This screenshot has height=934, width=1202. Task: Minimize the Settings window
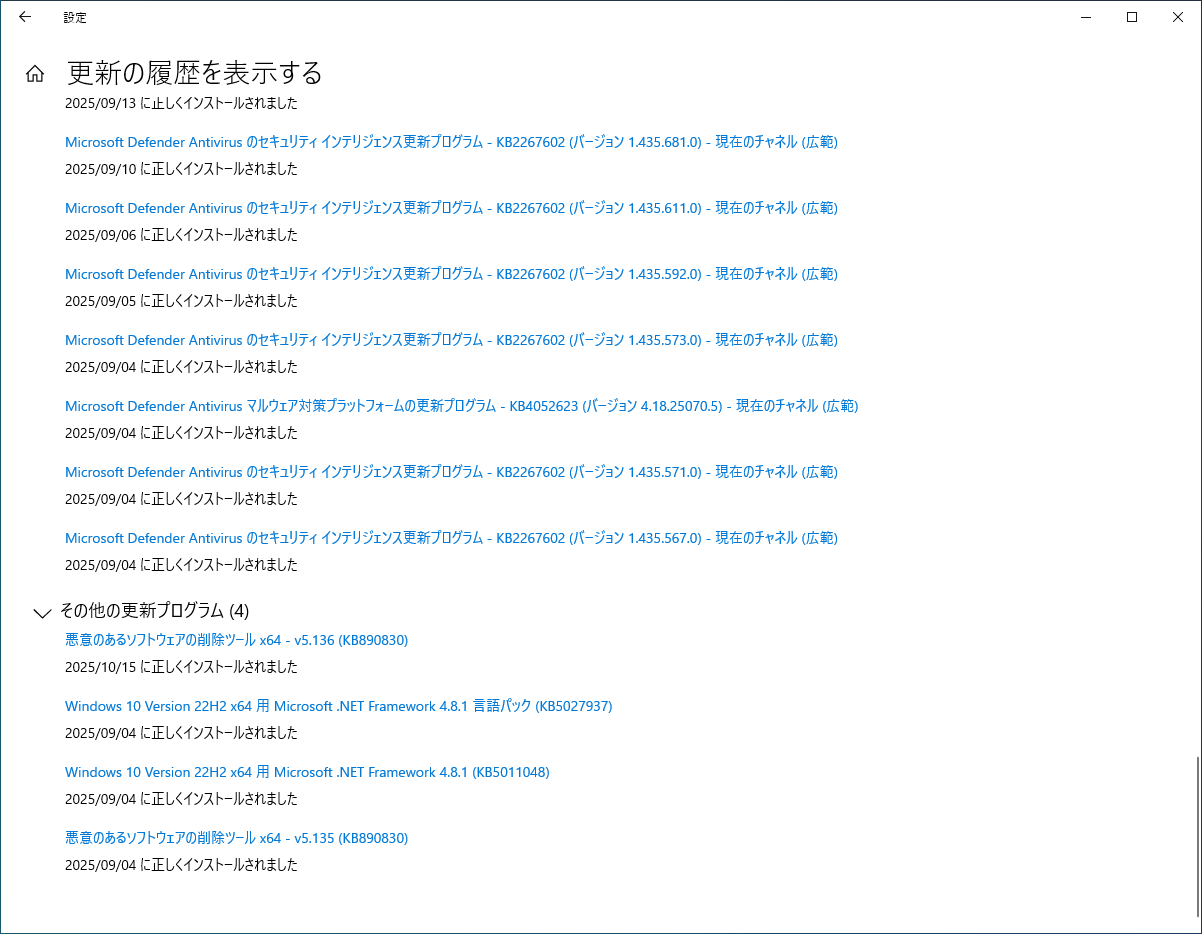(1086, 17)
